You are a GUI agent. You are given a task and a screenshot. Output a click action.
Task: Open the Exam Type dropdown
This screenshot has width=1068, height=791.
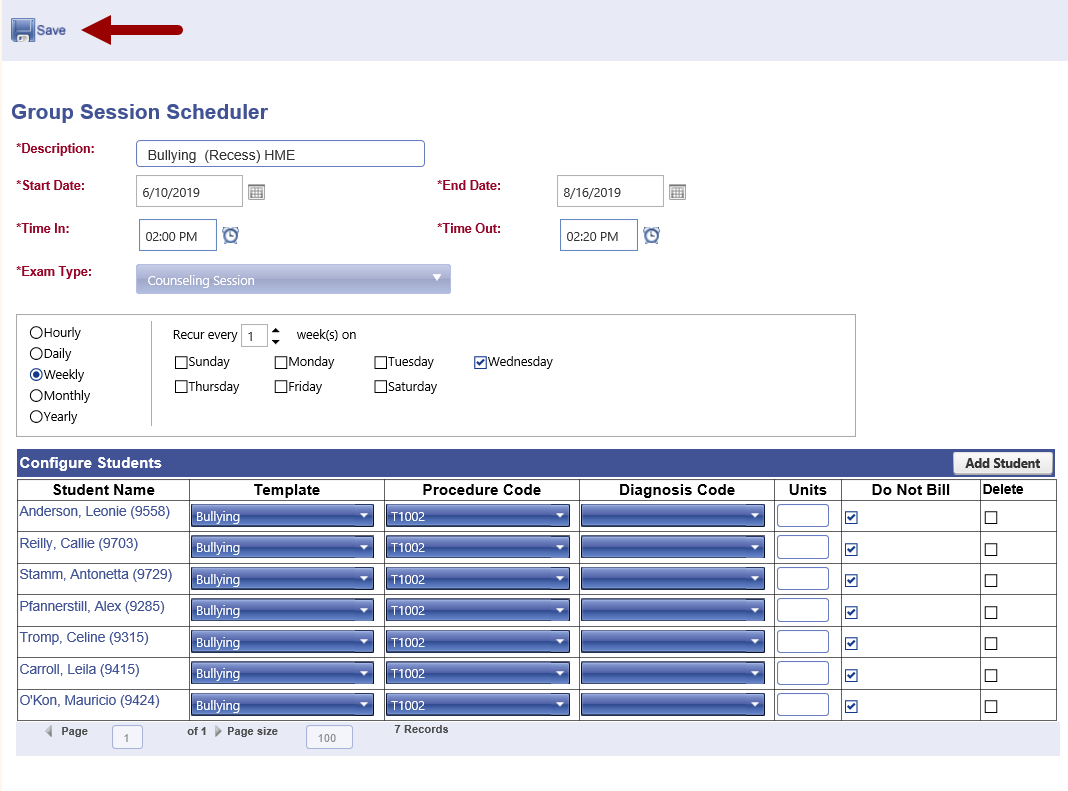click(438, 278)
